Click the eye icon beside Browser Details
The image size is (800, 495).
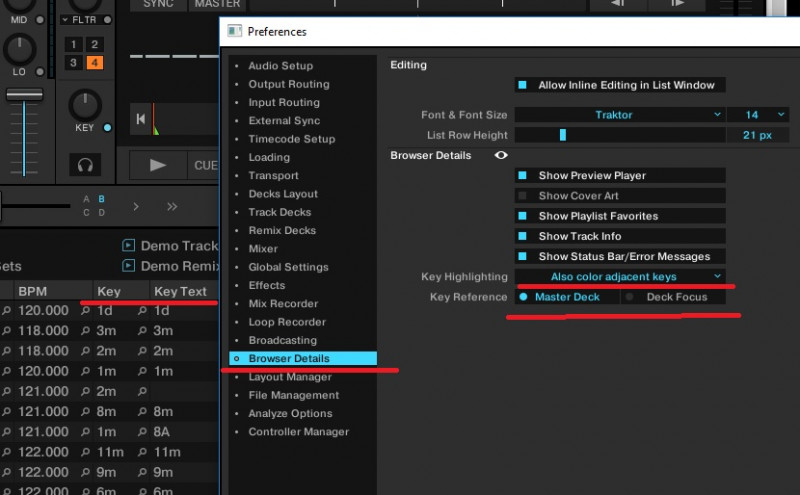point(501,155)
